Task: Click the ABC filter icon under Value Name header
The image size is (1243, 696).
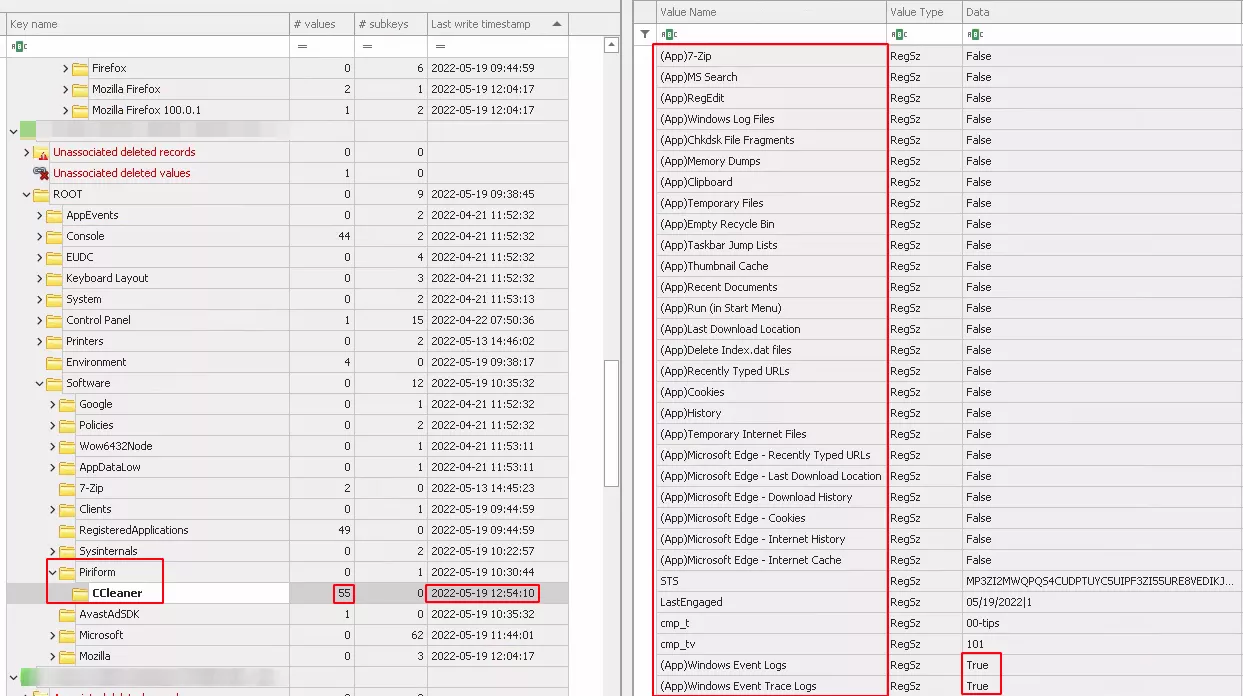Action: click(x=669, y=34)
